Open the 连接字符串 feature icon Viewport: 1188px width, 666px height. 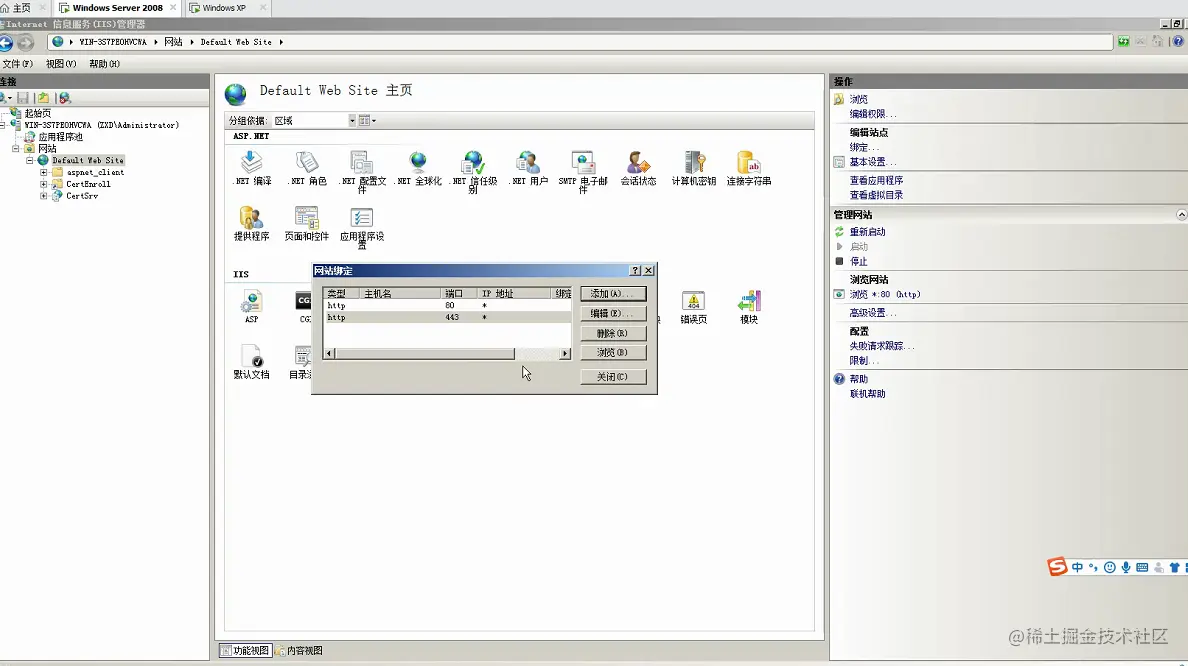click(749, 168)
